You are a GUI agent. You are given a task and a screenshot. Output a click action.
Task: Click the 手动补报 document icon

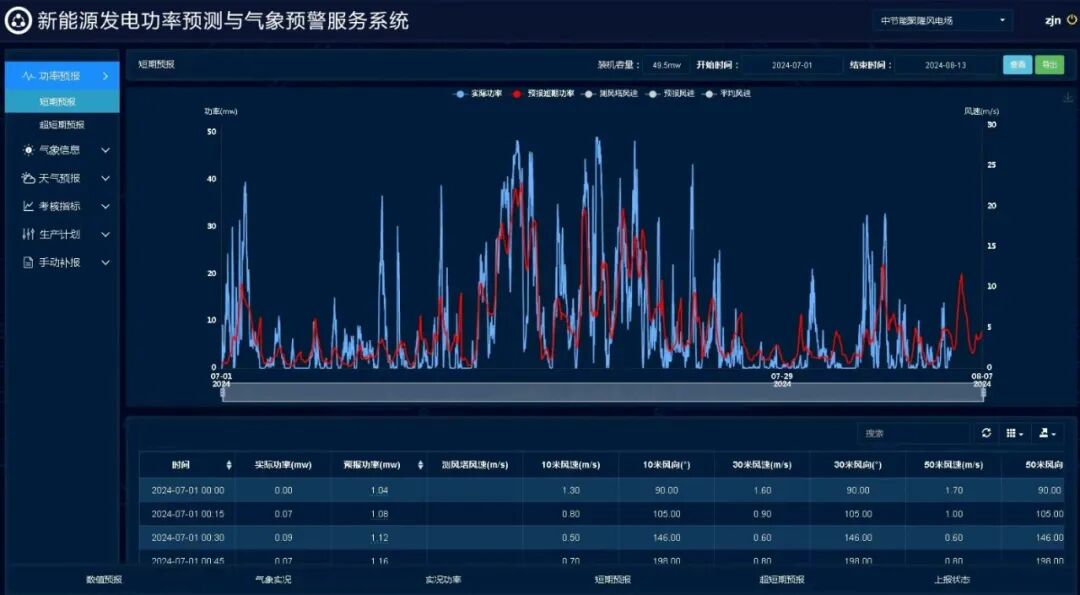coord(27,262)
